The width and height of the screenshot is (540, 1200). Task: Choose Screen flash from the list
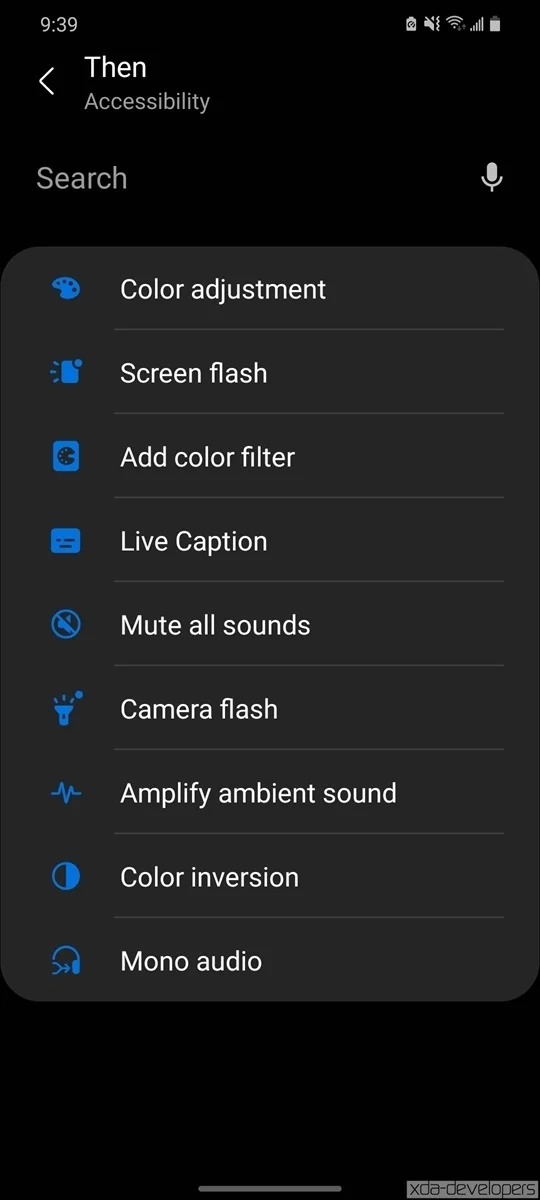[270, 373]
